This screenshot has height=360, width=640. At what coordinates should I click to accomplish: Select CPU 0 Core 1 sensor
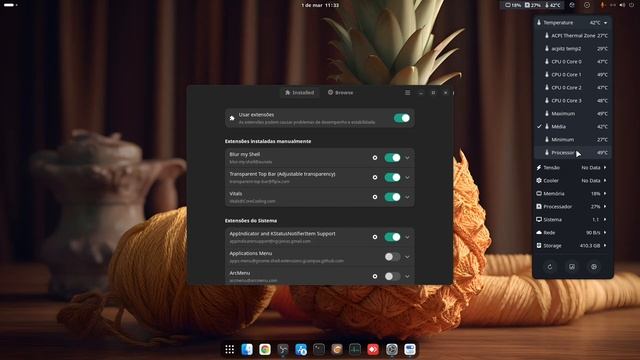point(572,75)
